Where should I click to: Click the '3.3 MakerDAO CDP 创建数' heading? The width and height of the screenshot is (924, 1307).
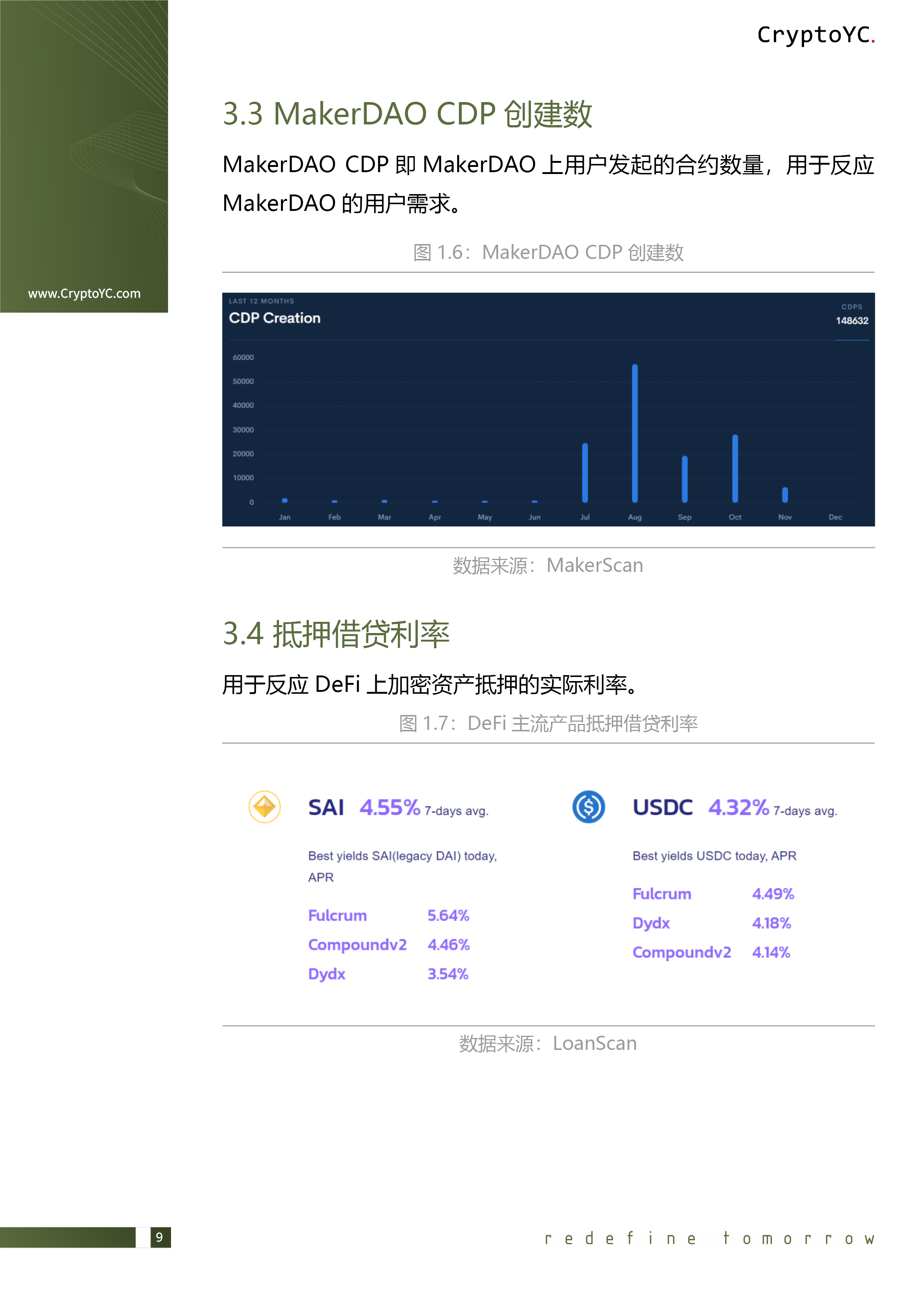coord(408,114)
